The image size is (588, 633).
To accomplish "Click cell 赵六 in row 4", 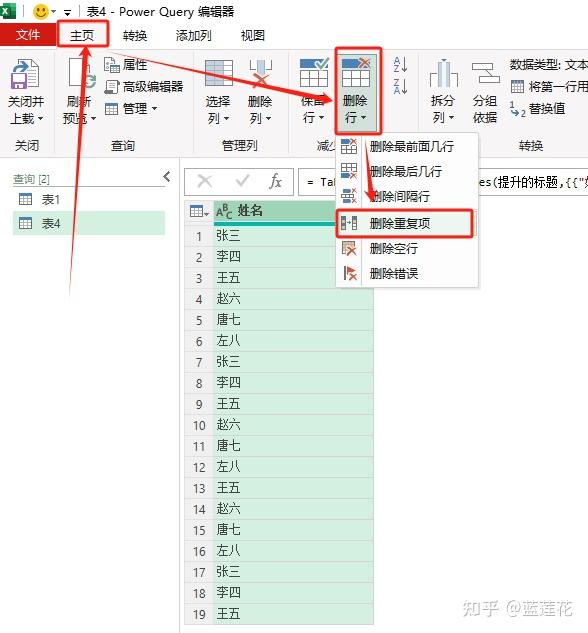I will pyautogui.click(x=293, y=299).
